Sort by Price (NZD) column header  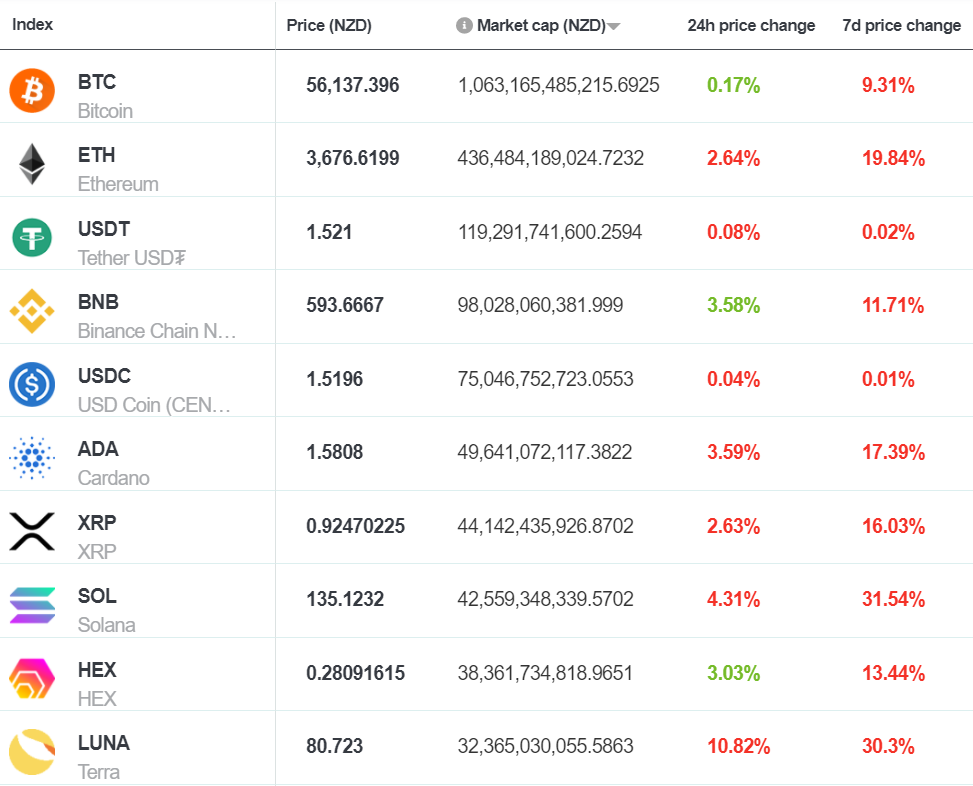329,25
